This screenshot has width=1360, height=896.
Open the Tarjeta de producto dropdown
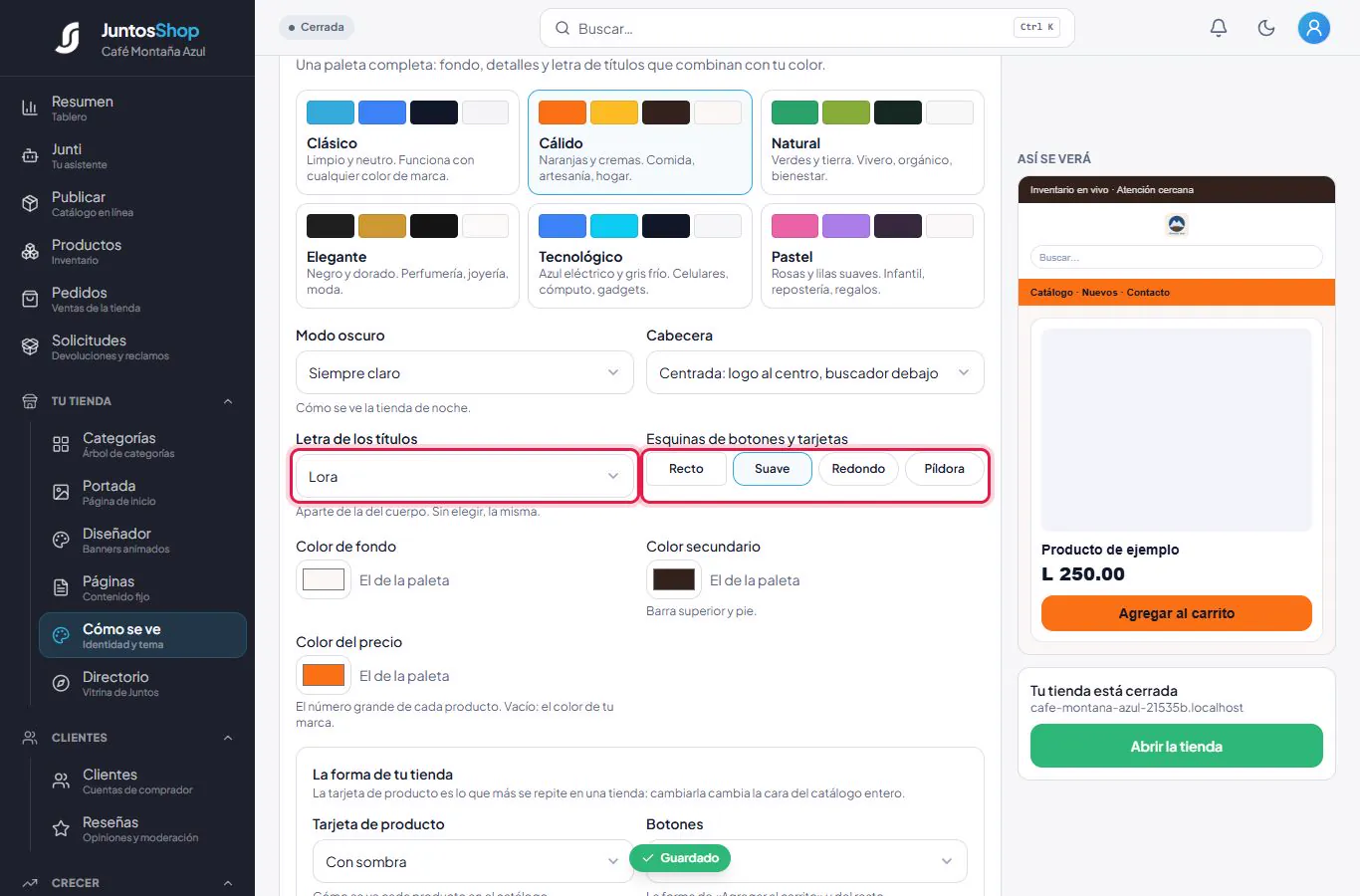pos(473,861)
